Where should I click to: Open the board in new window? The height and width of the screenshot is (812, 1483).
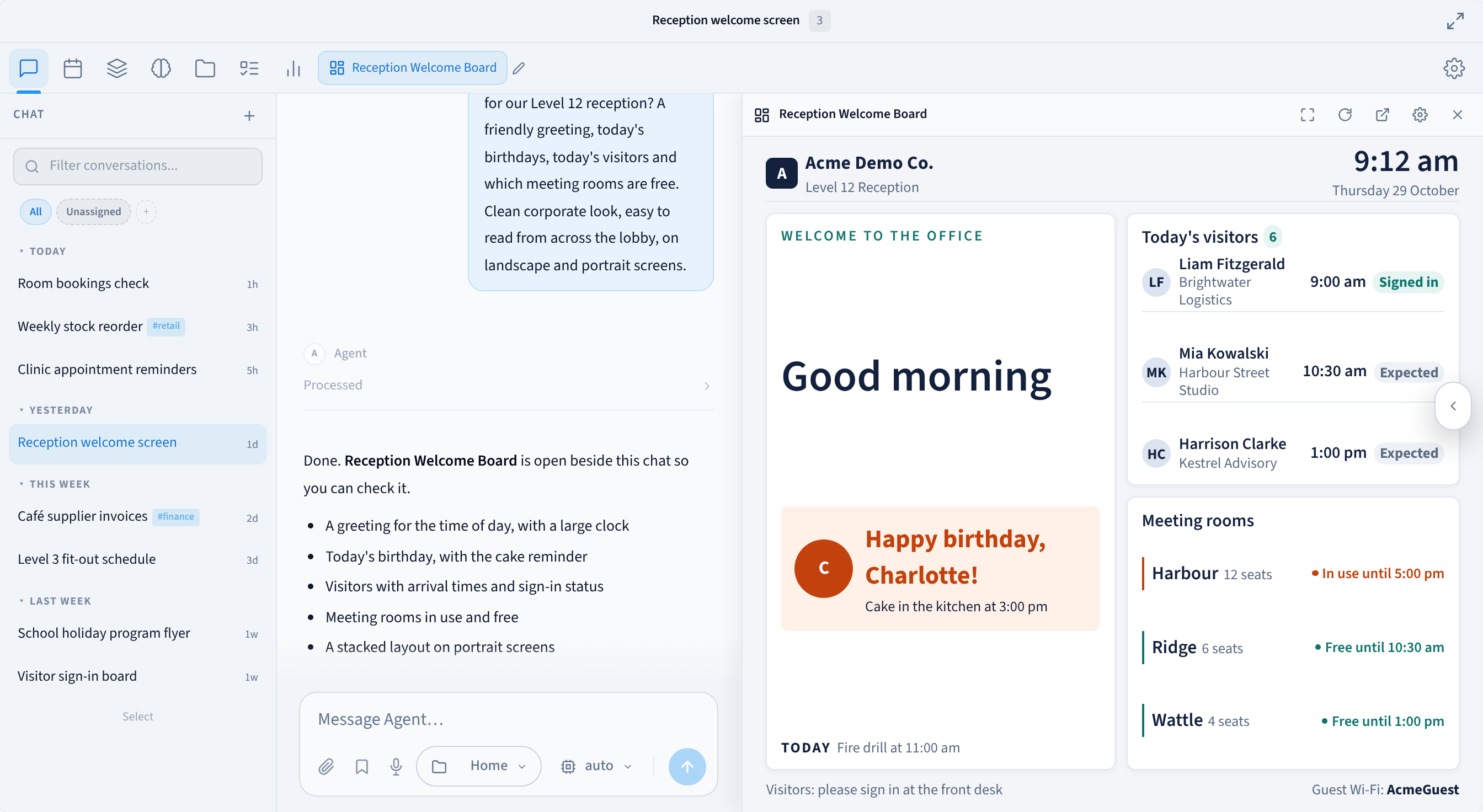pos(1382,115)
